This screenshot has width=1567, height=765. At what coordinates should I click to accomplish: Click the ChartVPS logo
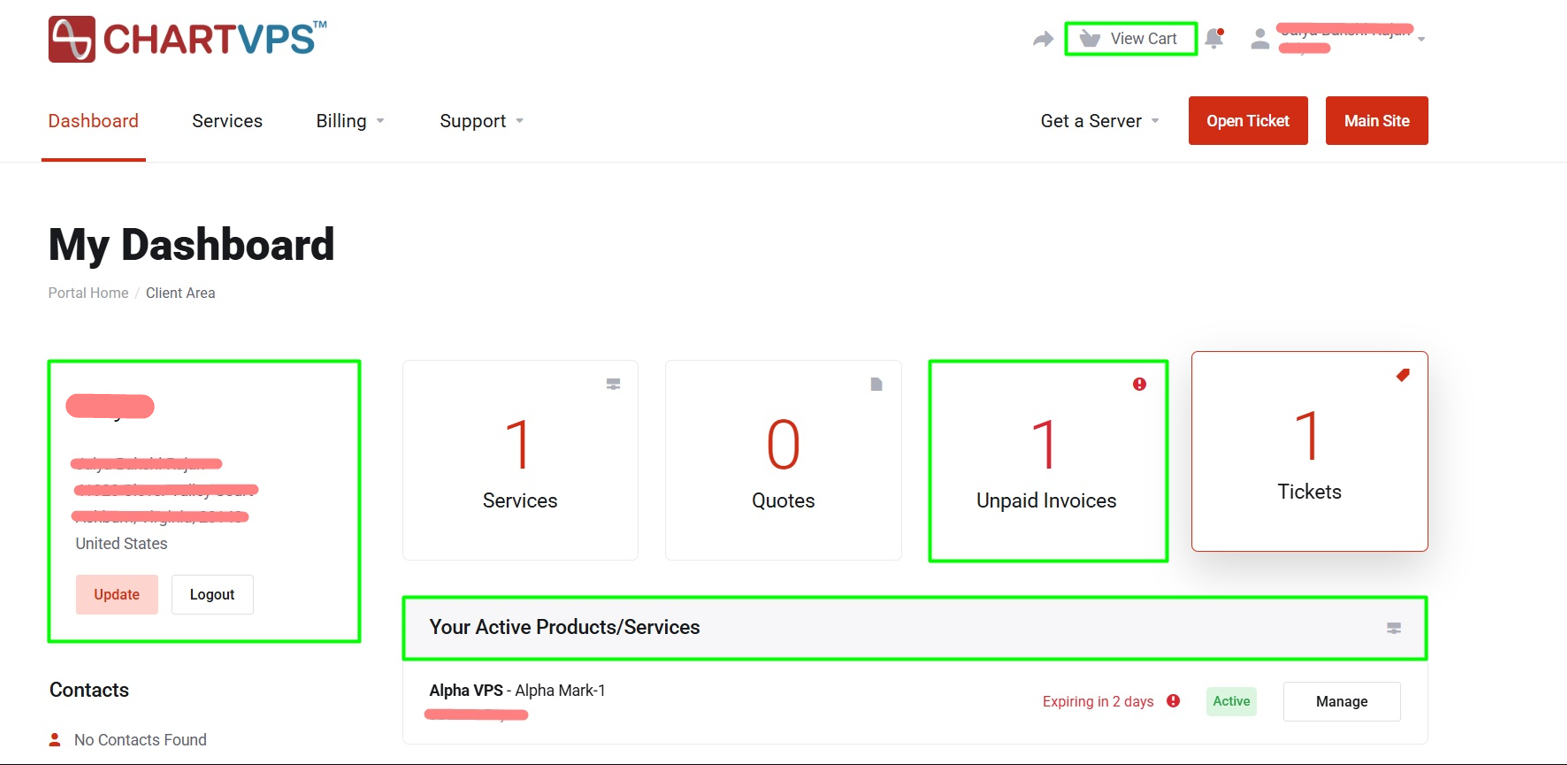[187, 39]
